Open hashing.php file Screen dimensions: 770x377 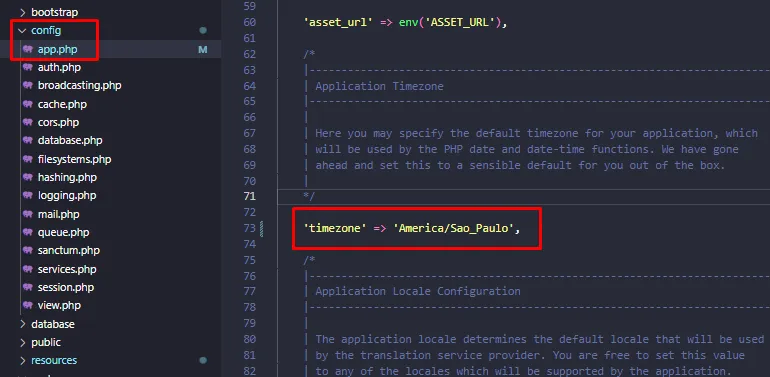click(x=67, y=177)
